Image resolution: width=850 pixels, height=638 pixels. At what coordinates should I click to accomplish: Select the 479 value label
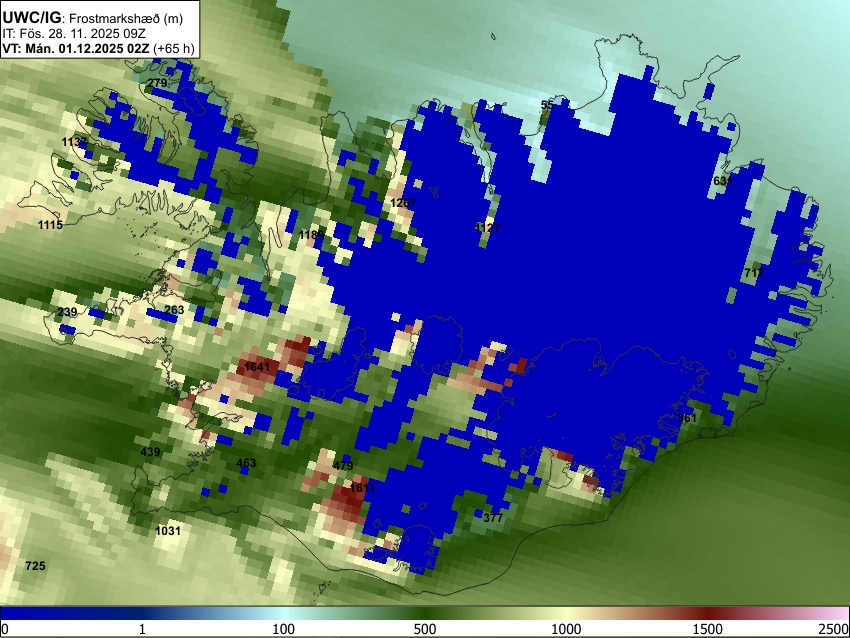(x=343, y=465)
